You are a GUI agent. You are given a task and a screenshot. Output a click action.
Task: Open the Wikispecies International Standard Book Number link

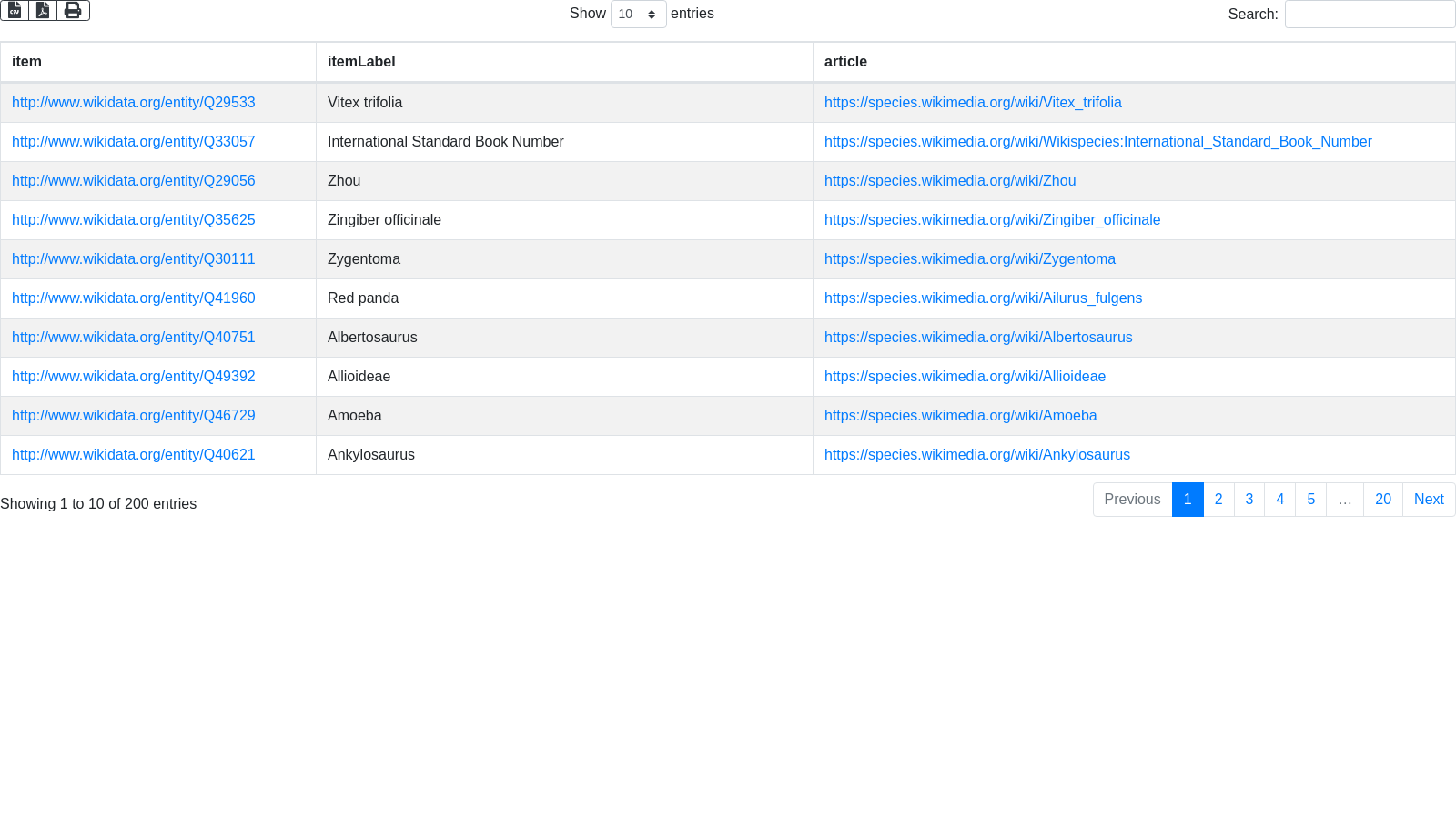pyautogui.click(x=1097, y=142)
